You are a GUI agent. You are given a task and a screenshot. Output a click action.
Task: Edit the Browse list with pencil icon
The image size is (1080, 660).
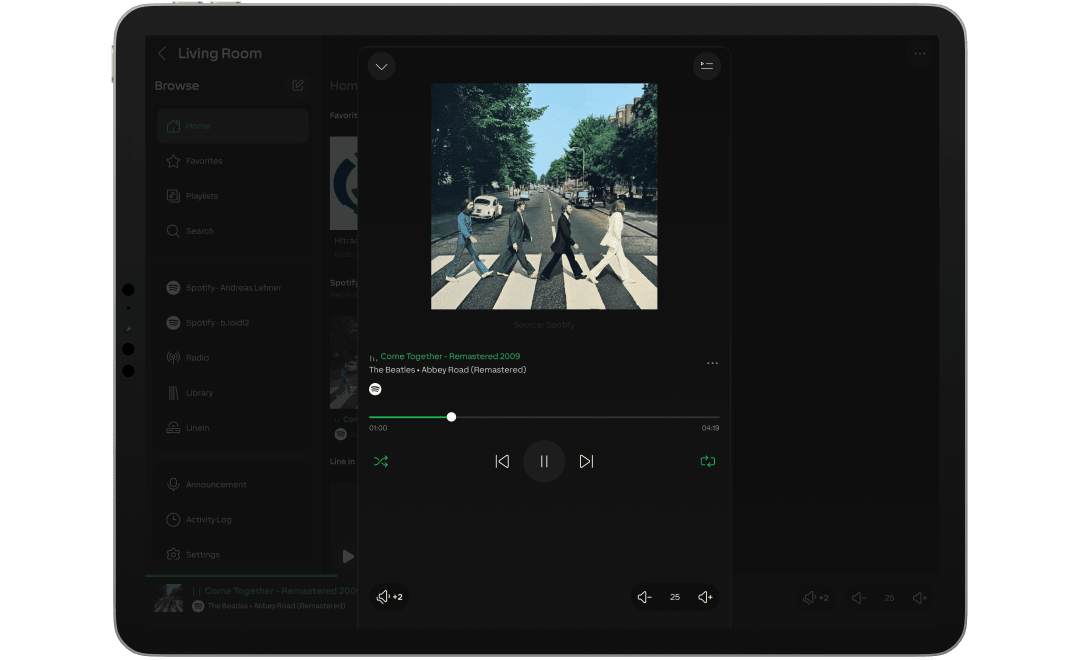298,86
